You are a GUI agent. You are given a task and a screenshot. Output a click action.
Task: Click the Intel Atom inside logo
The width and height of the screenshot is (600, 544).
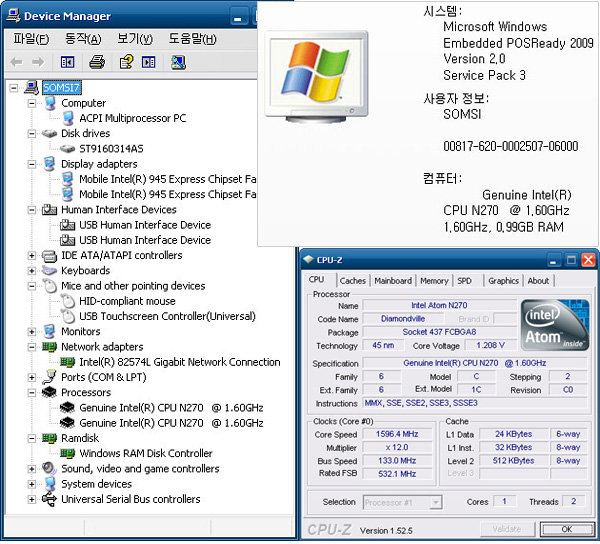pos(554,325)
